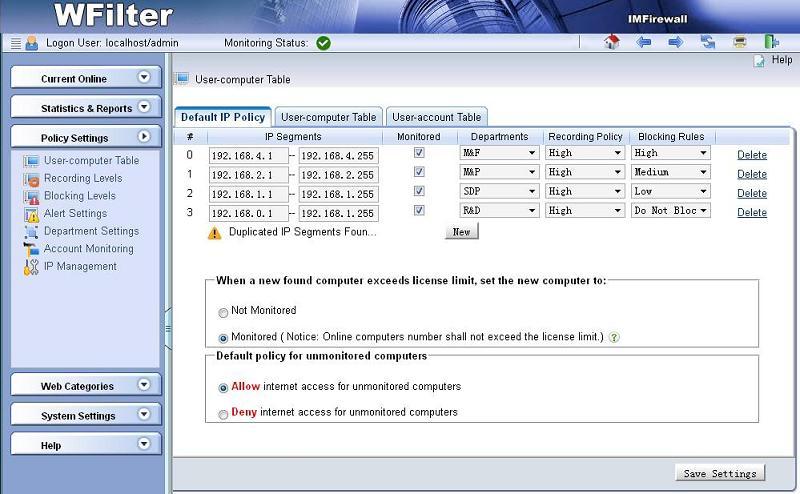Delete IP segment row 1

752,174
